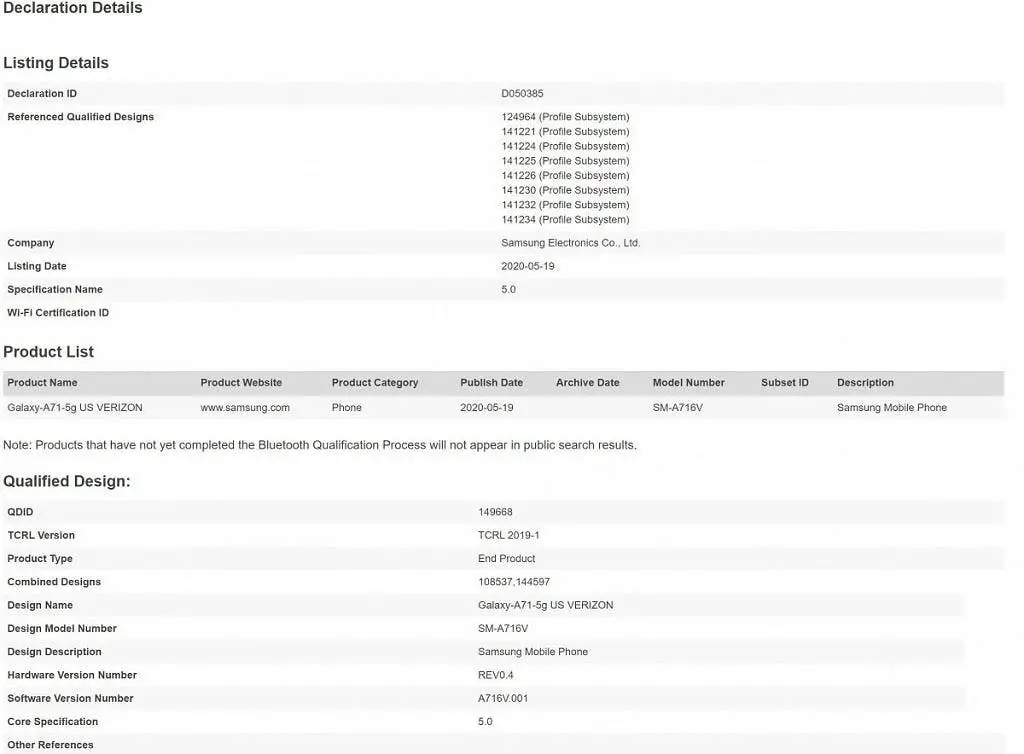This screenshot has width=1024, height=754.
Task: Click the Phone category cell
Action: click(x=346, y=407)
